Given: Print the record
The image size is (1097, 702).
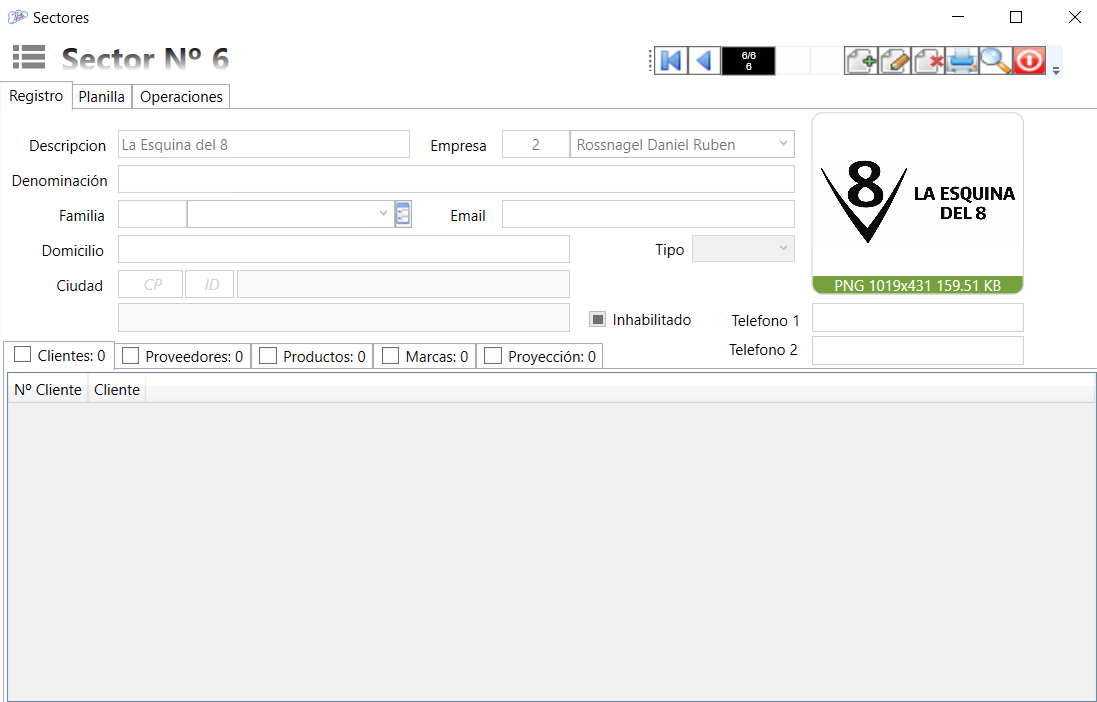Looking at the screenshot, I should coord(962,61).
